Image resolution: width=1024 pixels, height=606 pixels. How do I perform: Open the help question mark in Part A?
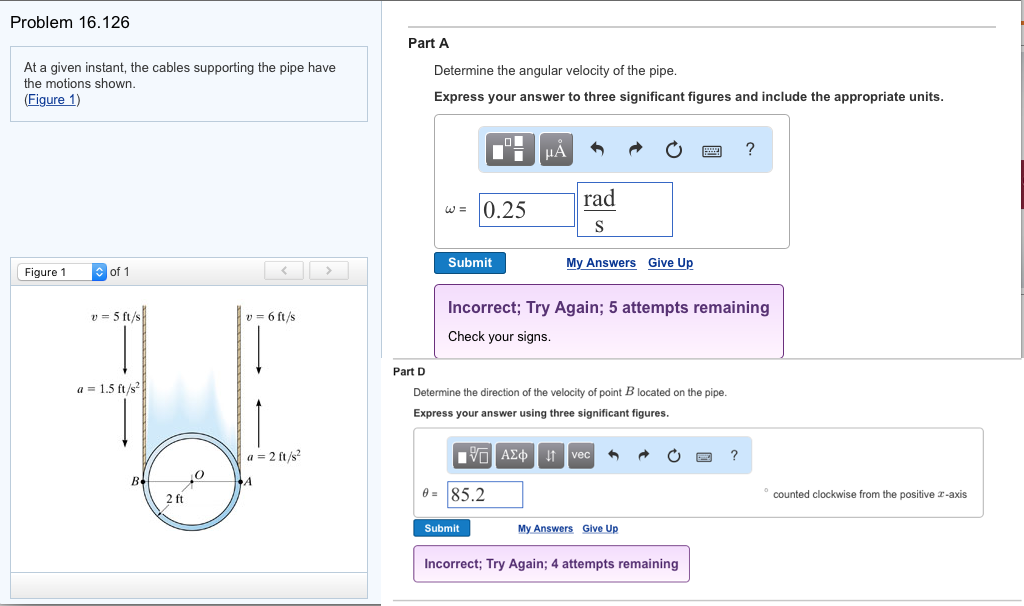(750, 150)
